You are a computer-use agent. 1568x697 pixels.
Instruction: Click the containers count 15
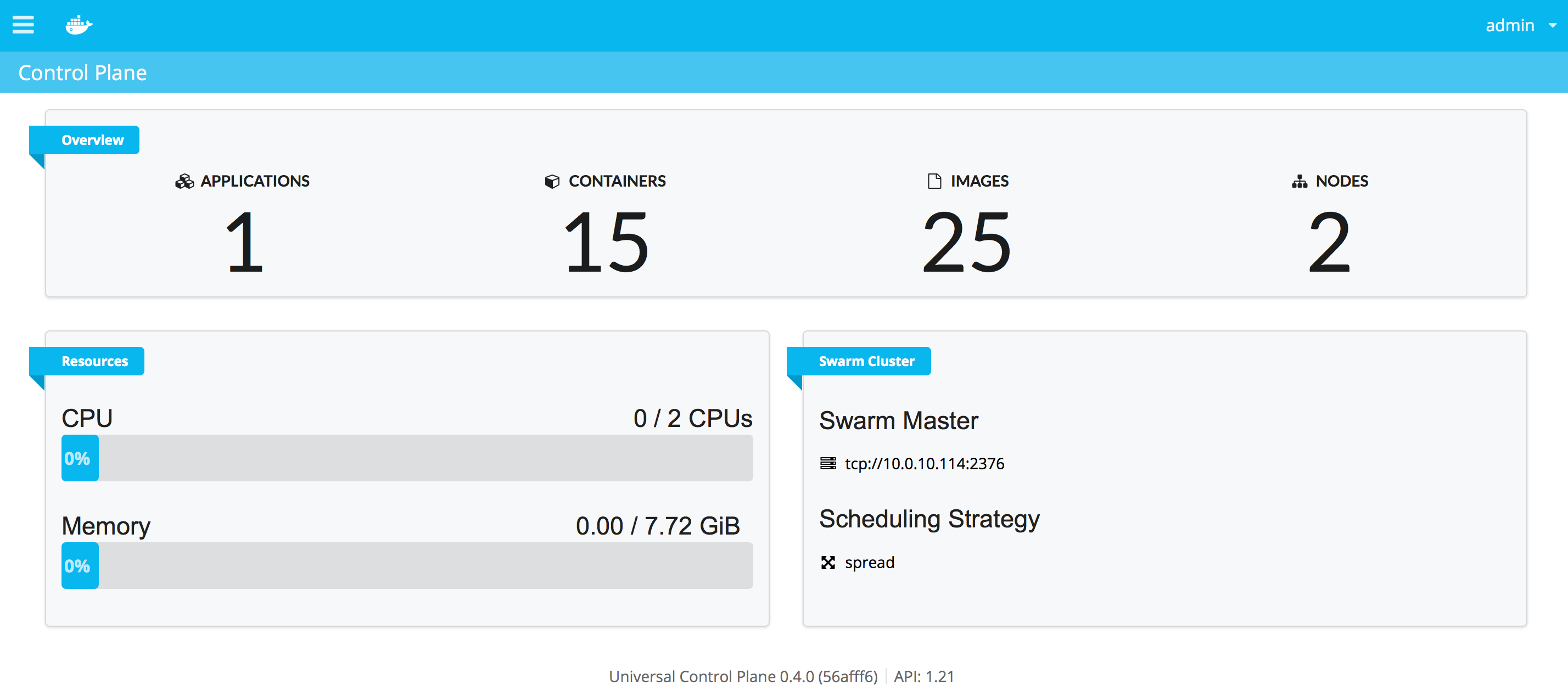(x=606, y=242)
